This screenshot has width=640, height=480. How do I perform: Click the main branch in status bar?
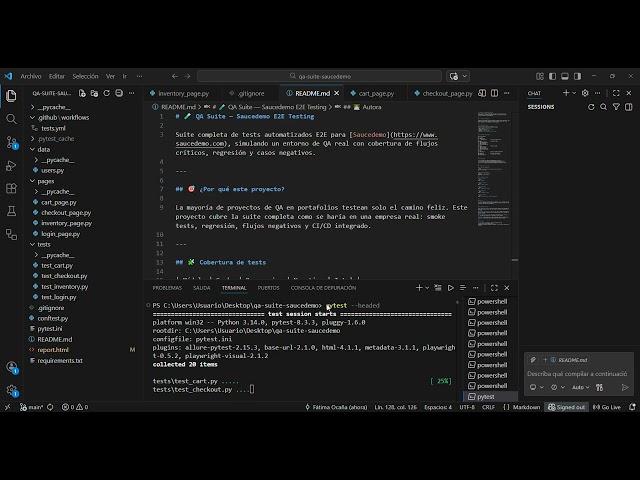[x=31, y=407]
